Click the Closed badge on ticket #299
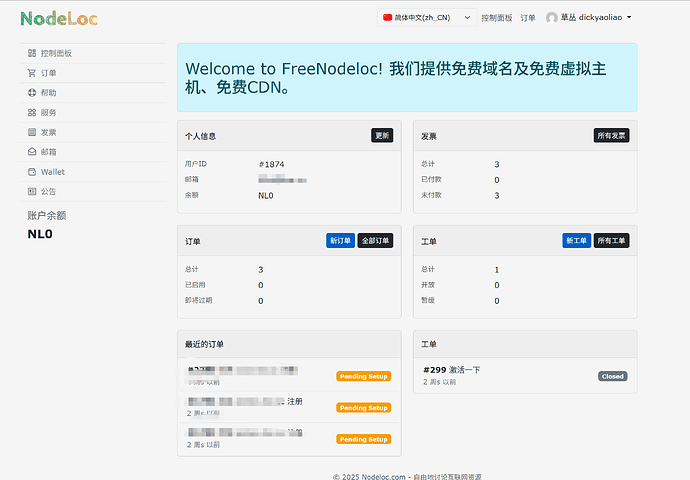690x480 pixels. [x=613, y=376]
